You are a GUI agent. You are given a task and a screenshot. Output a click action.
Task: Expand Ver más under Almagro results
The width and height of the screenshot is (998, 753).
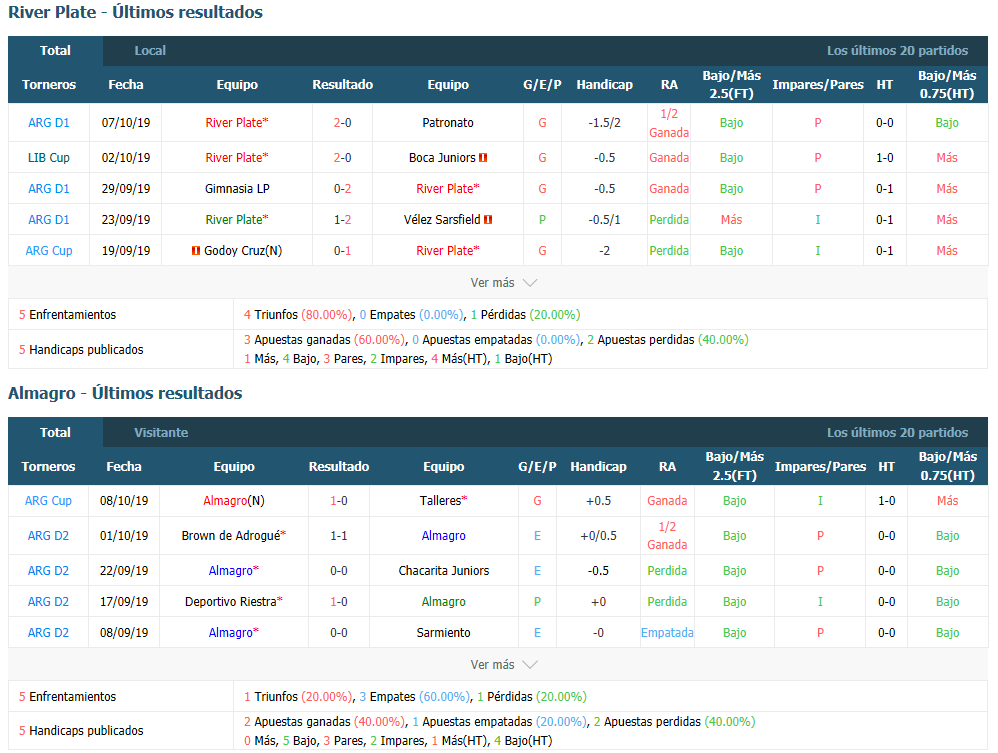503,665
